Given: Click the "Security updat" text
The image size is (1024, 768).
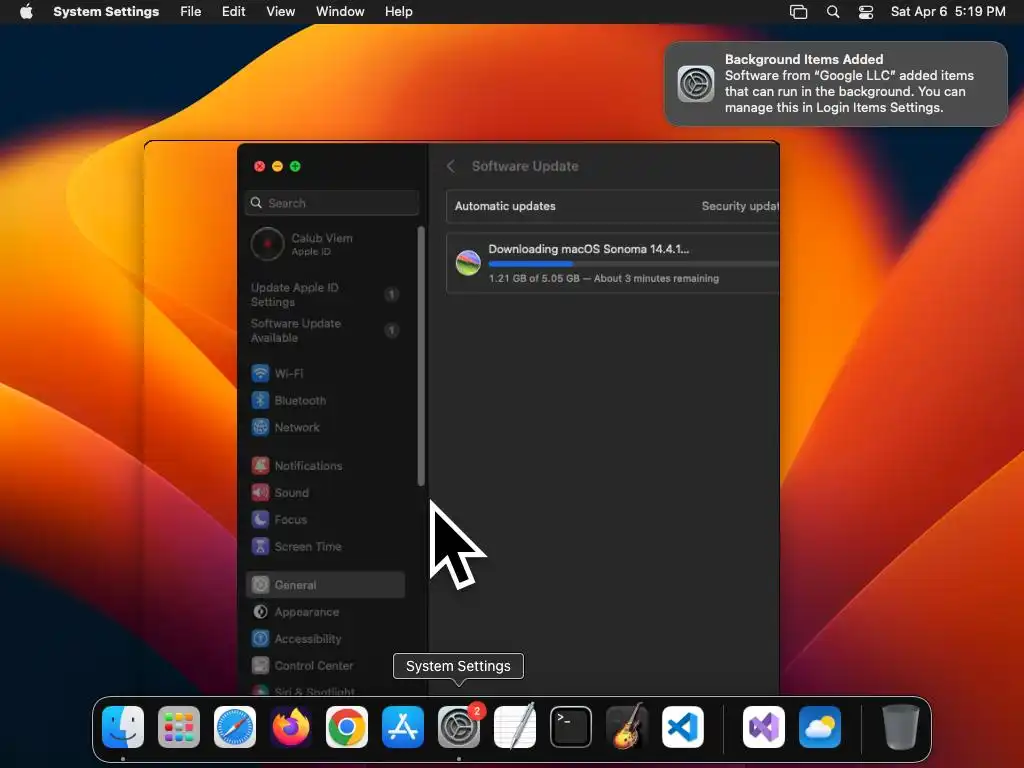Looking at the screenshot, I should [x=740, y=206].
